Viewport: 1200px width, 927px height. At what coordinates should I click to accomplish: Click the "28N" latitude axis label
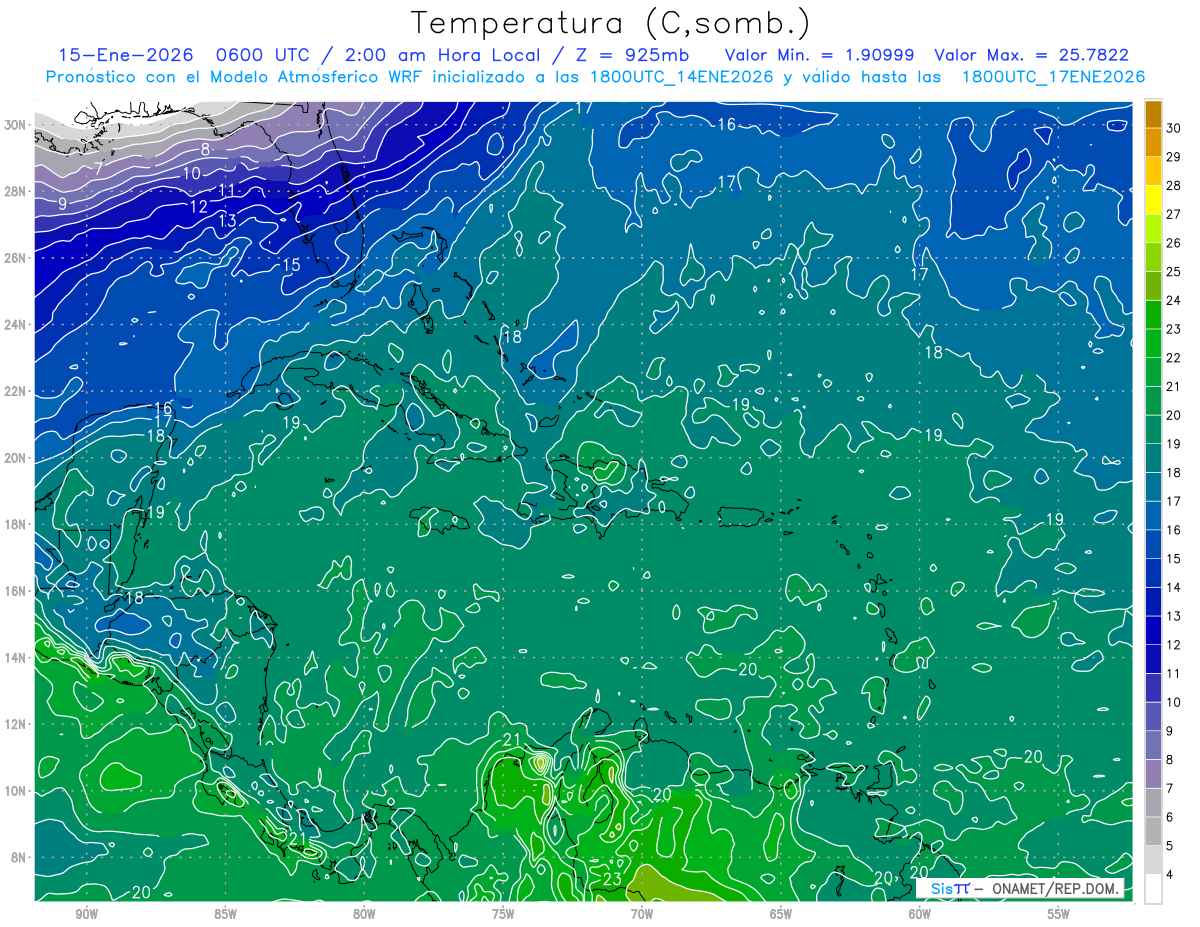(16, 191)
